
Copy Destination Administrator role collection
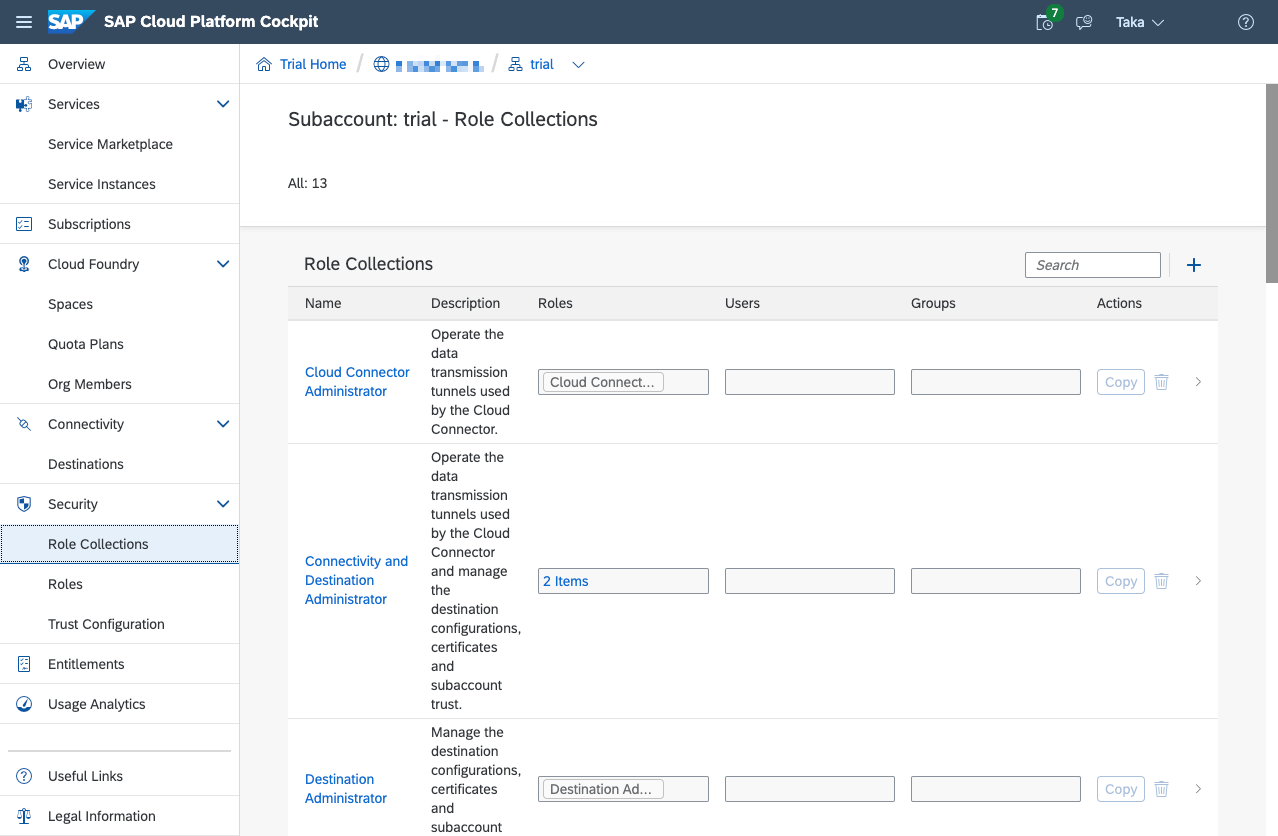point(1120,789)
